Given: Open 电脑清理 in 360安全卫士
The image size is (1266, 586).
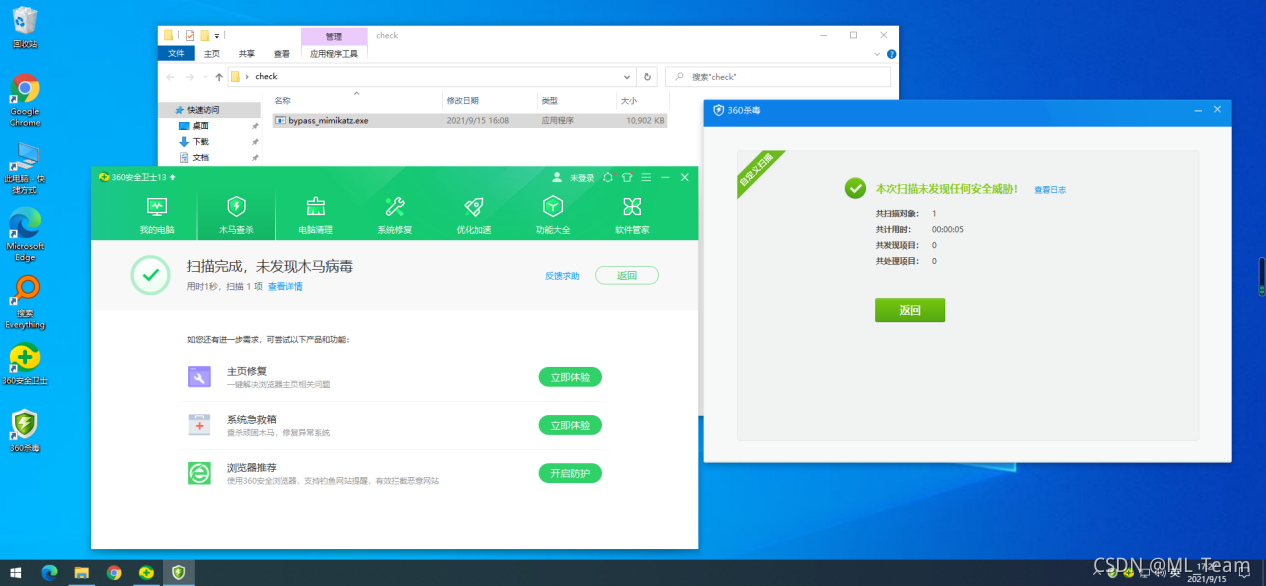Looking at the screenshot, I should click(316, 214).
